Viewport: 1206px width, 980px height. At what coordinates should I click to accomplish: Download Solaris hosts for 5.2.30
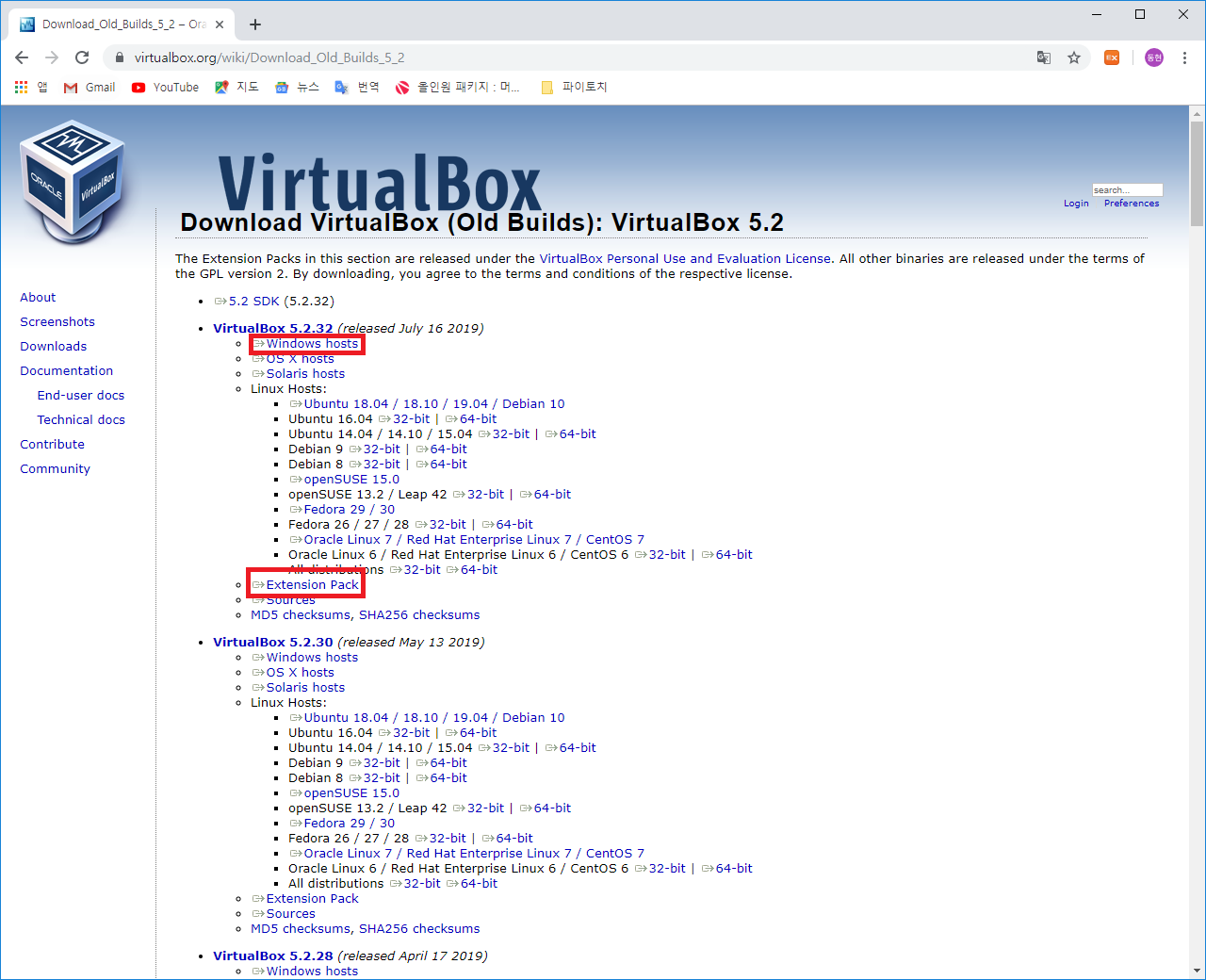click(x=299, y=687)
